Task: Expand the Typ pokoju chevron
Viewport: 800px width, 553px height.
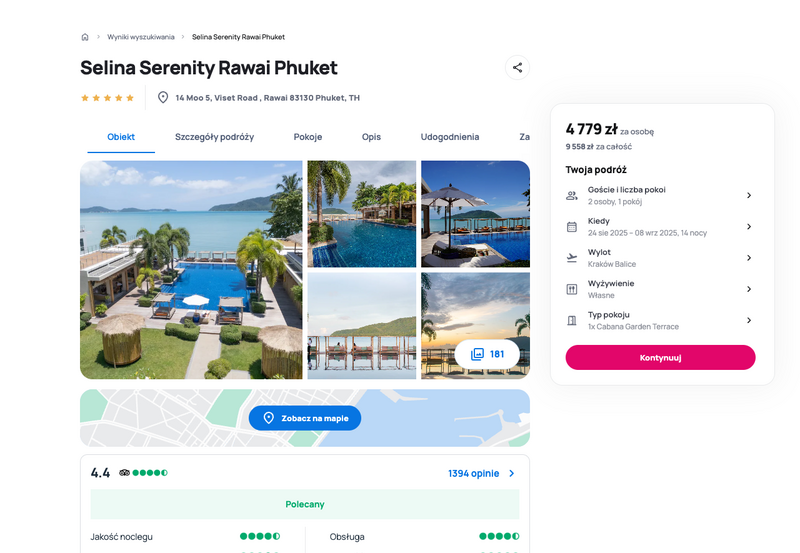Action: pyautogui.click(x=749, y=320)
